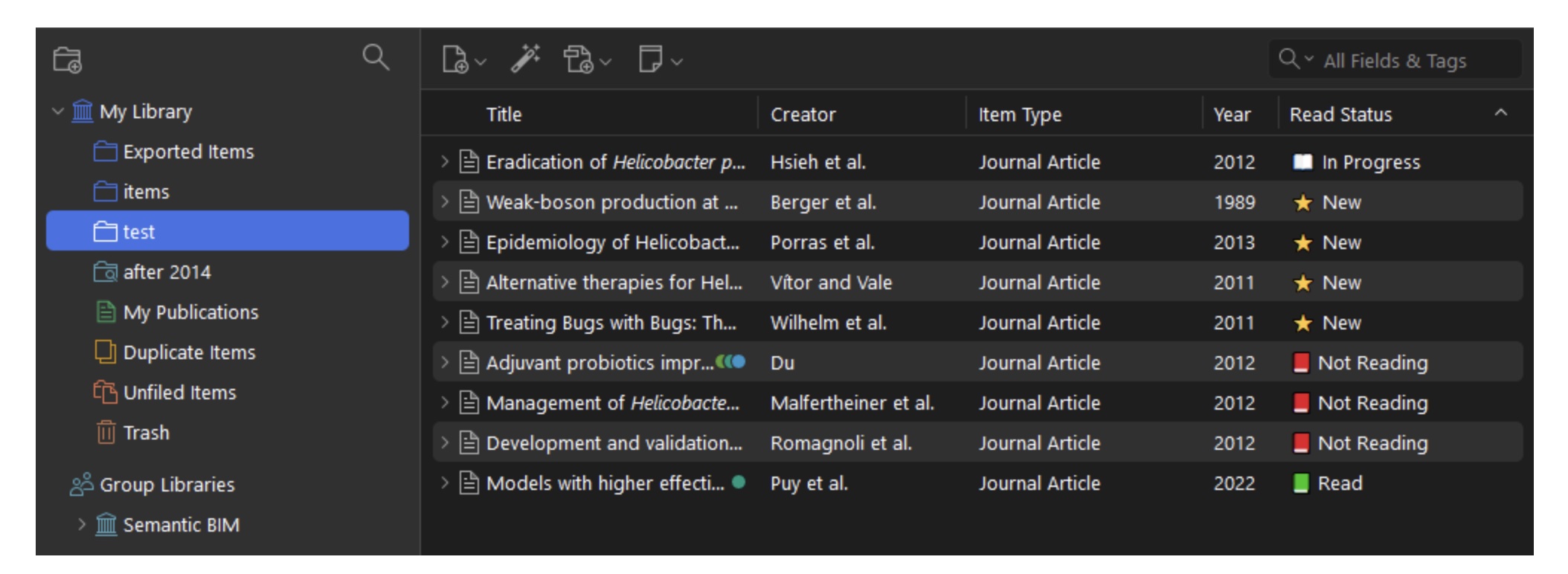The width and height of the screenshot is (1568, 574).
Task: Click the test collection folder icon
Action: (105, 232)
